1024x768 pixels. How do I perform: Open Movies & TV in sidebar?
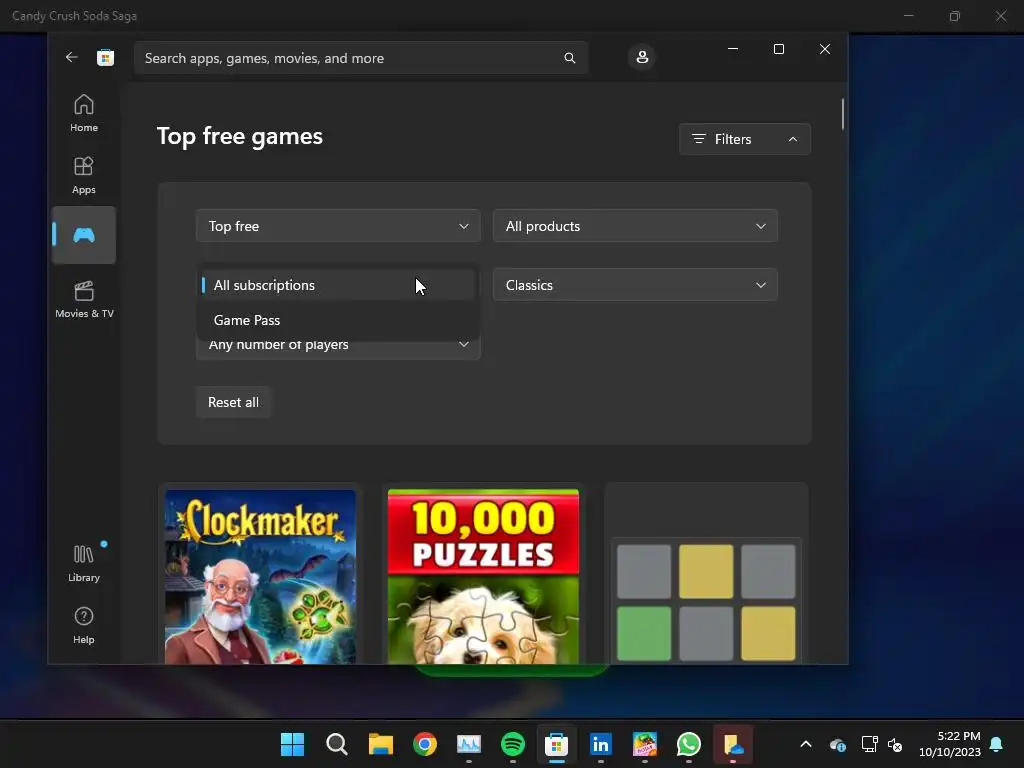click(84, 299)
